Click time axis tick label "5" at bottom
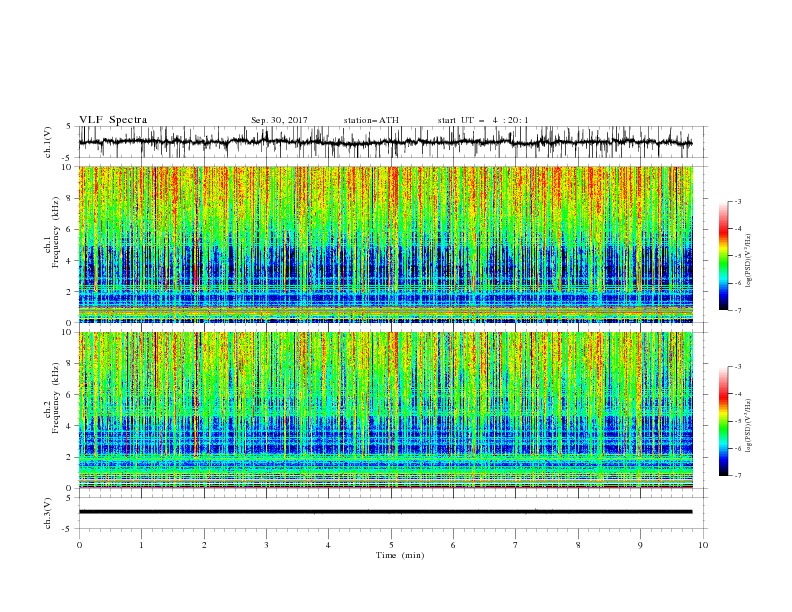The height and width of the screenshot is (612, 792). click(x=391, y=545)
